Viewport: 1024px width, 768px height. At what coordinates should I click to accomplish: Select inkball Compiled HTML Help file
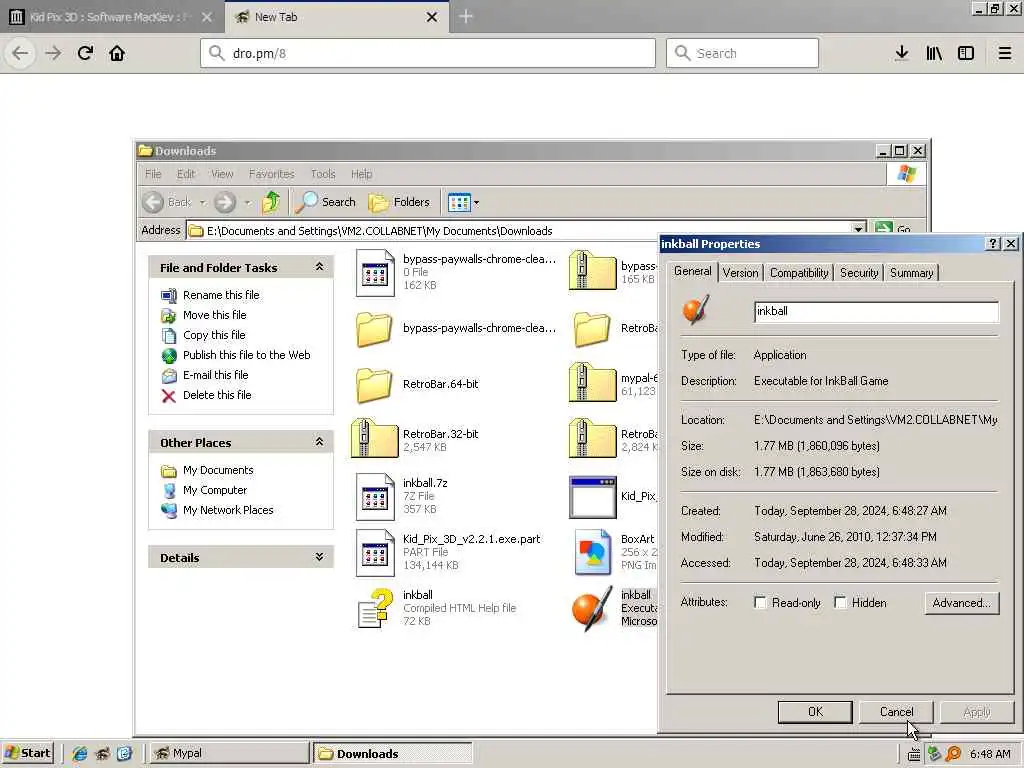pos(436,608)
